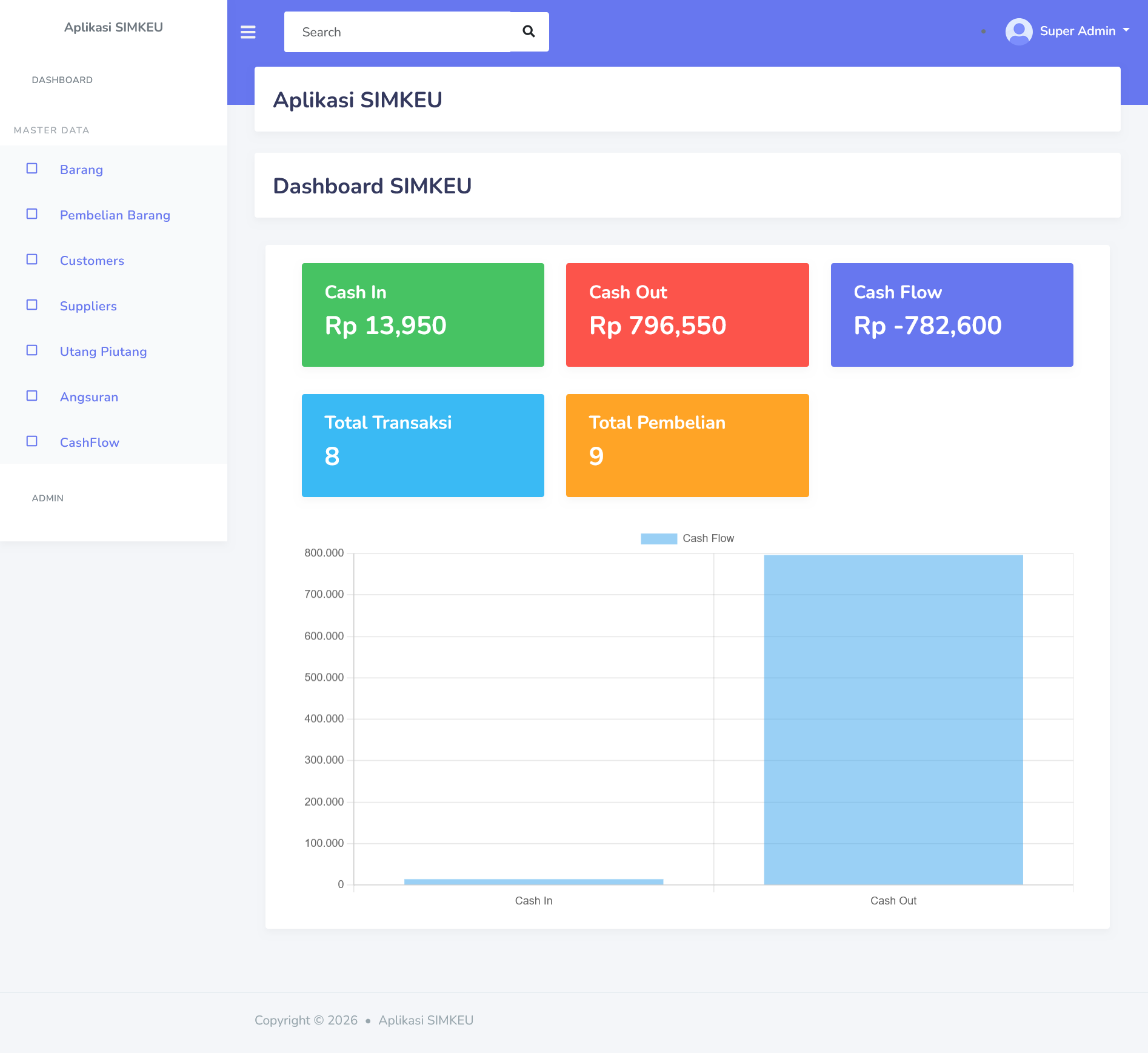Open the Admin menu item
Image resolution: width=1148 pixels, height=1053 pixels.
click(x=47, y=498)
